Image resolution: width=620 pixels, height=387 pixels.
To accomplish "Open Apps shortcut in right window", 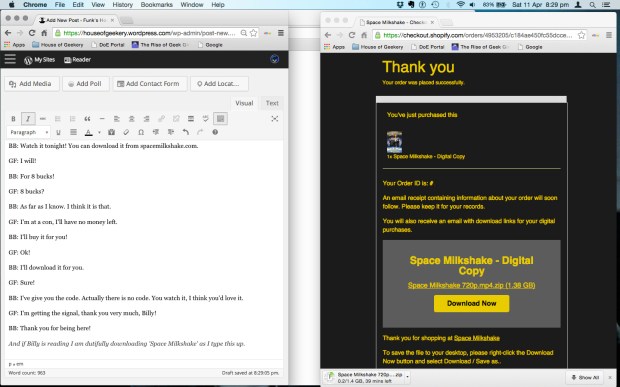I will [x=335, y=47].
